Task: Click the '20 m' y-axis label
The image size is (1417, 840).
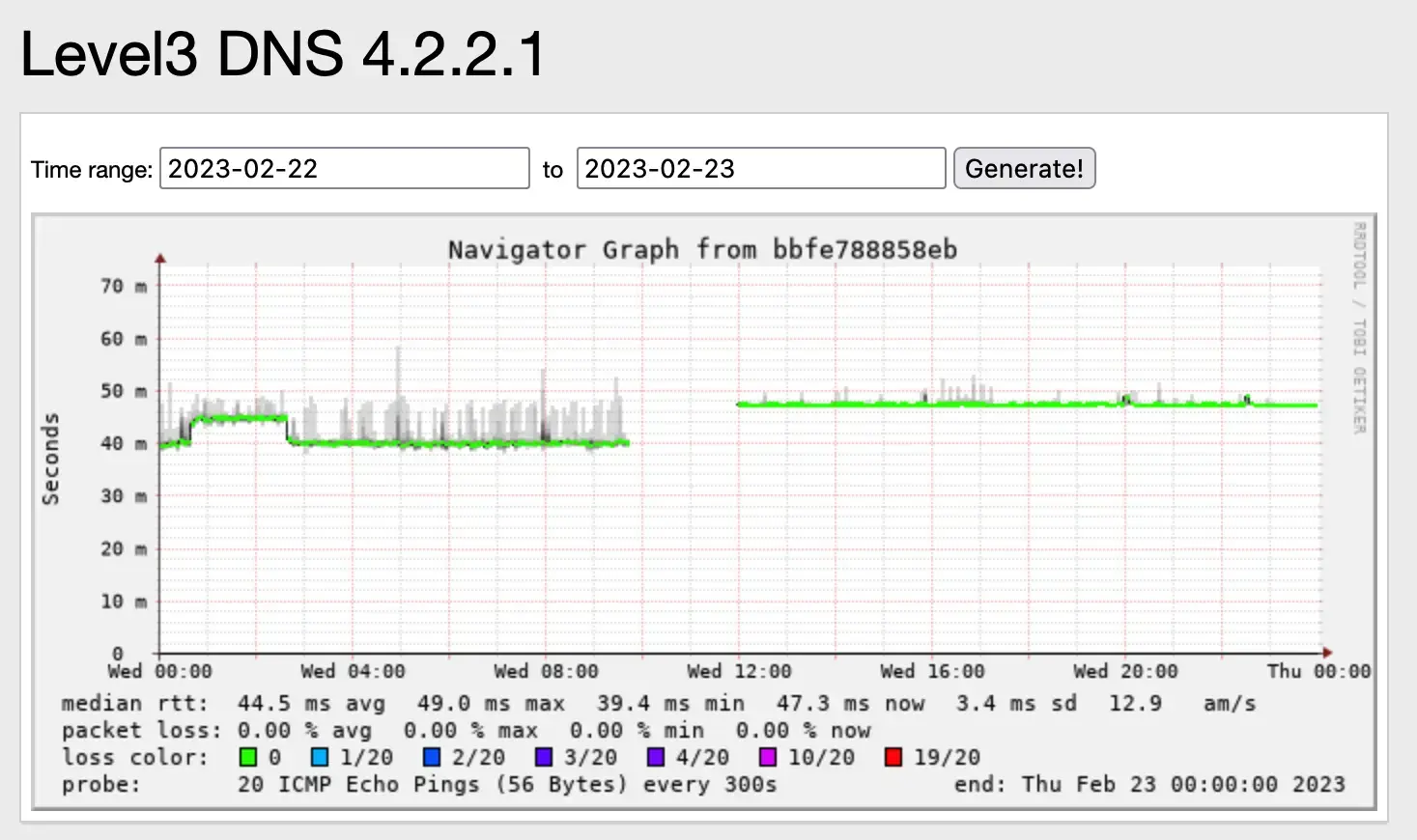Action: (124, 548)
